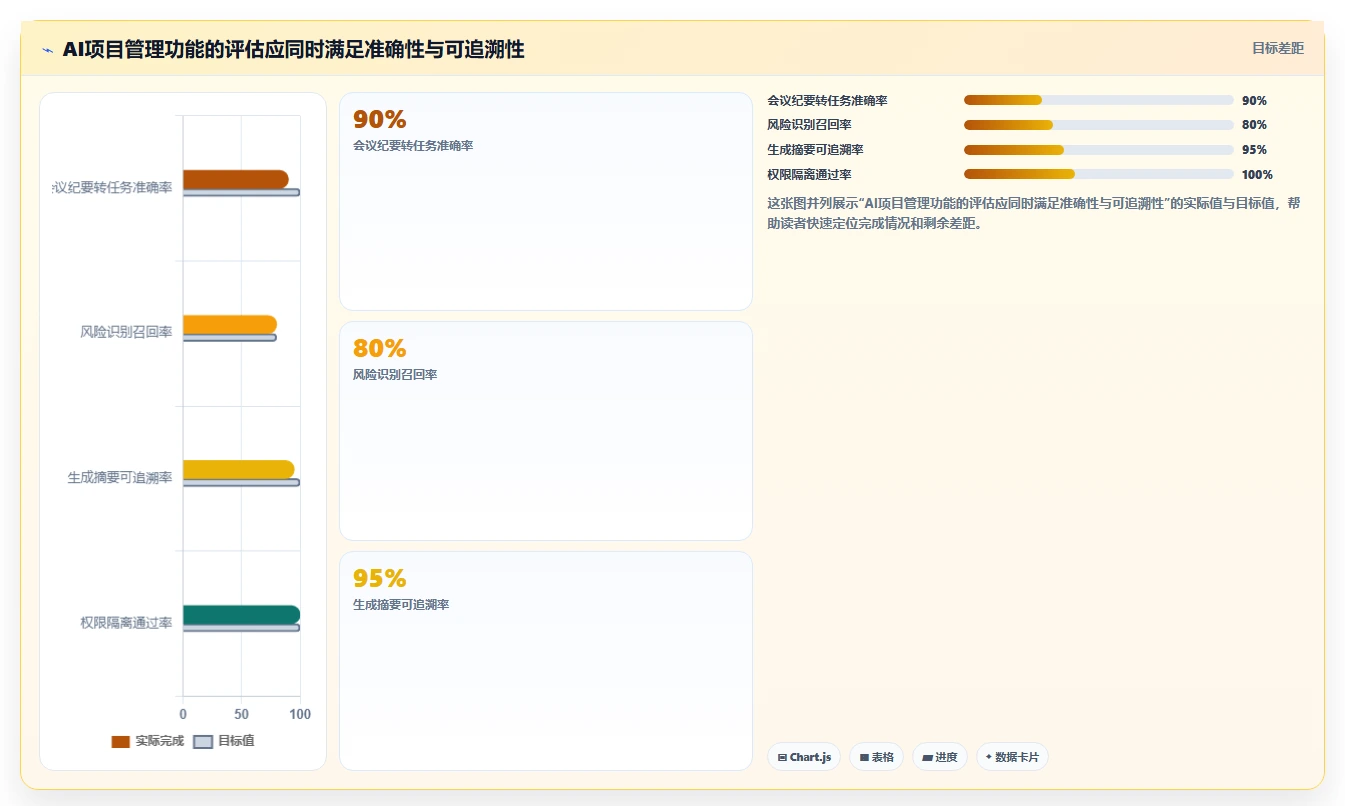Screen dimensions: 1345x806
Task: Open the 95% 生成摘要可追溯率 card
Action: [546, 661]
